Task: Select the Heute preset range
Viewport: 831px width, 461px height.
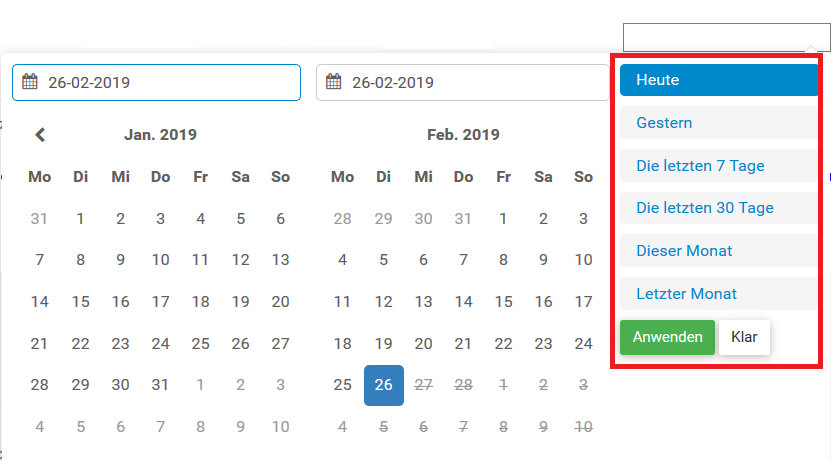Action: click(718, 80)
